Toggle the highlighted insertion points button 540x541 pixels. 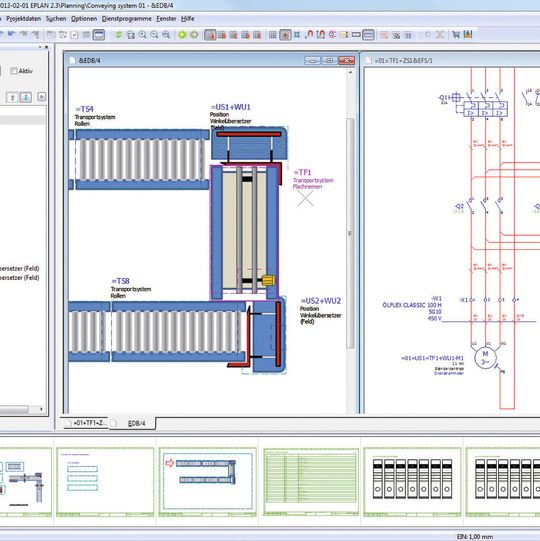coord(368,35)
